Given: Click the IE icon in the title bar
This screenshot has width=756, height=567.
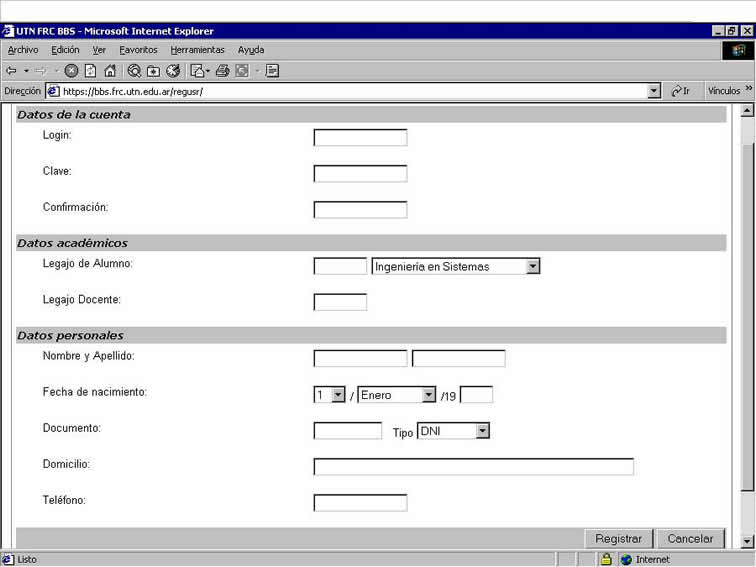Looking at the screenshot, I should (8, 31).
